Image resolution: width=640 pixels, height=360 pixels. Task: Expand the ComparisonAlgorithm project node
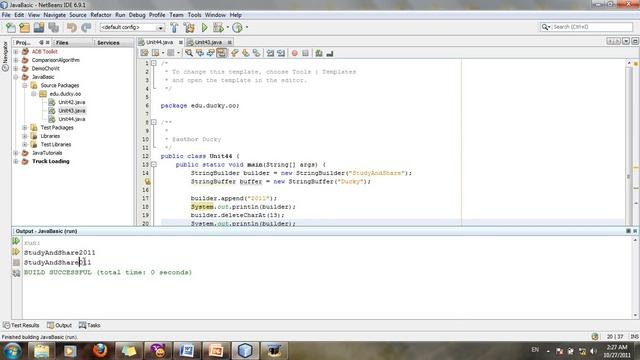tap(16, 60)
